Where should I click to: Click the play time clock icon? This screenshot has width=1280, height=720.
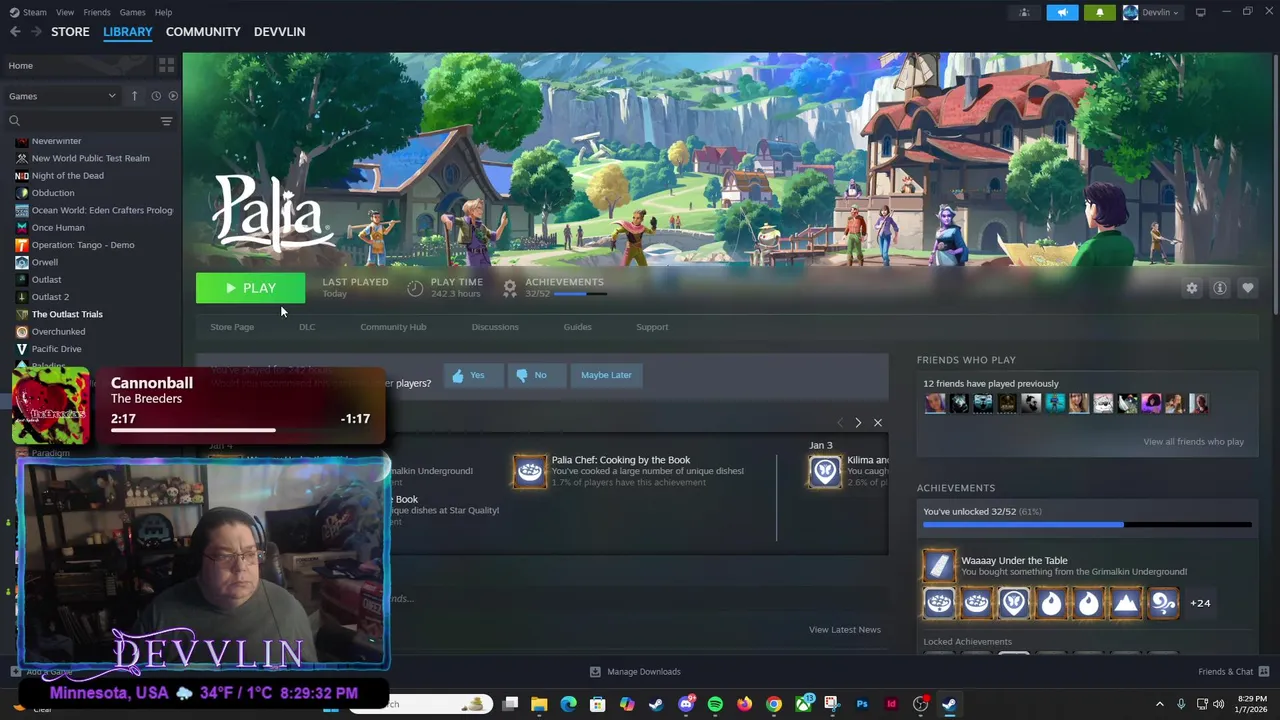click(415, 288)
